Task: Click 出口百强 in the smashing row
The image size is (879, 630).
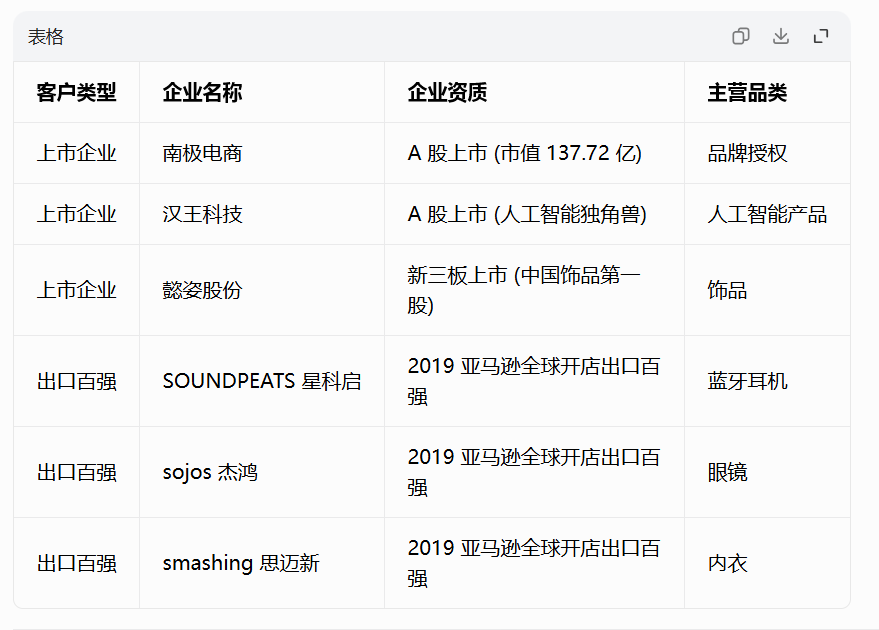Action: point(77,563)
